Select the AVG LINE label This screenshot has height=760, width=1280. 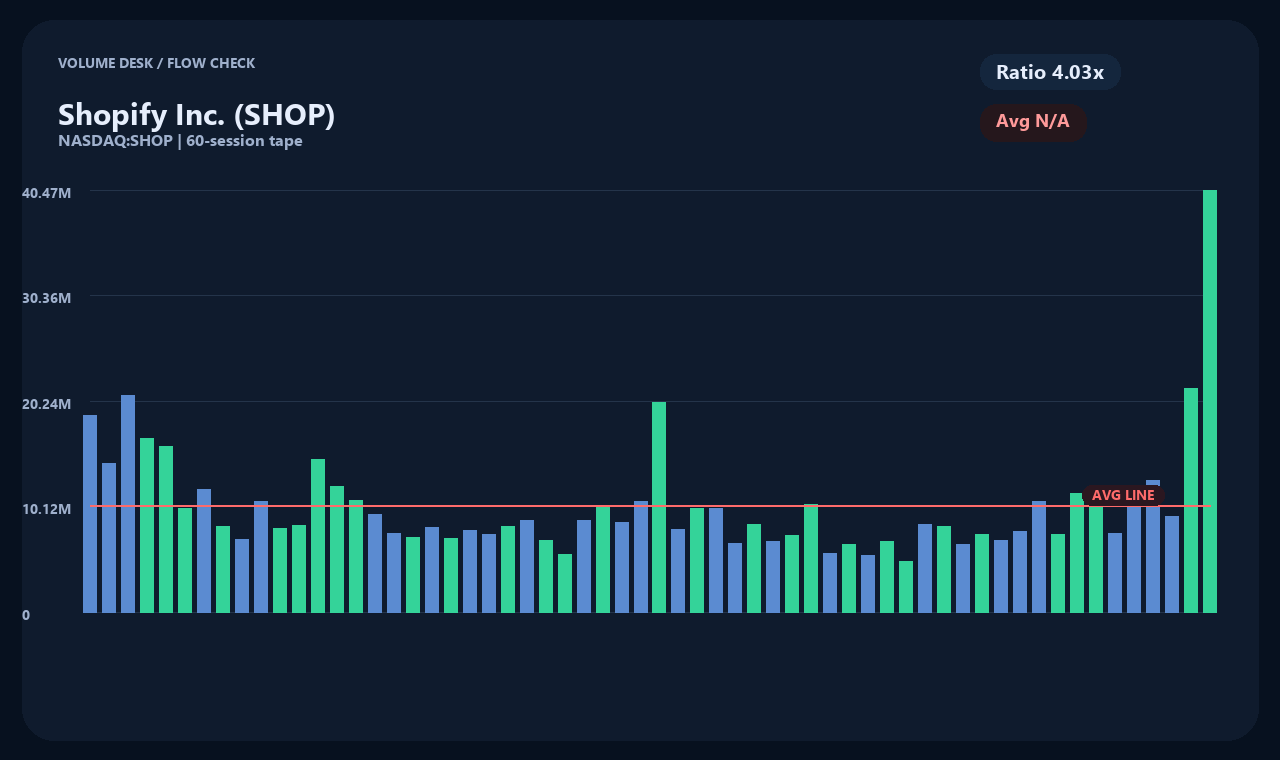pos(1123,495)
